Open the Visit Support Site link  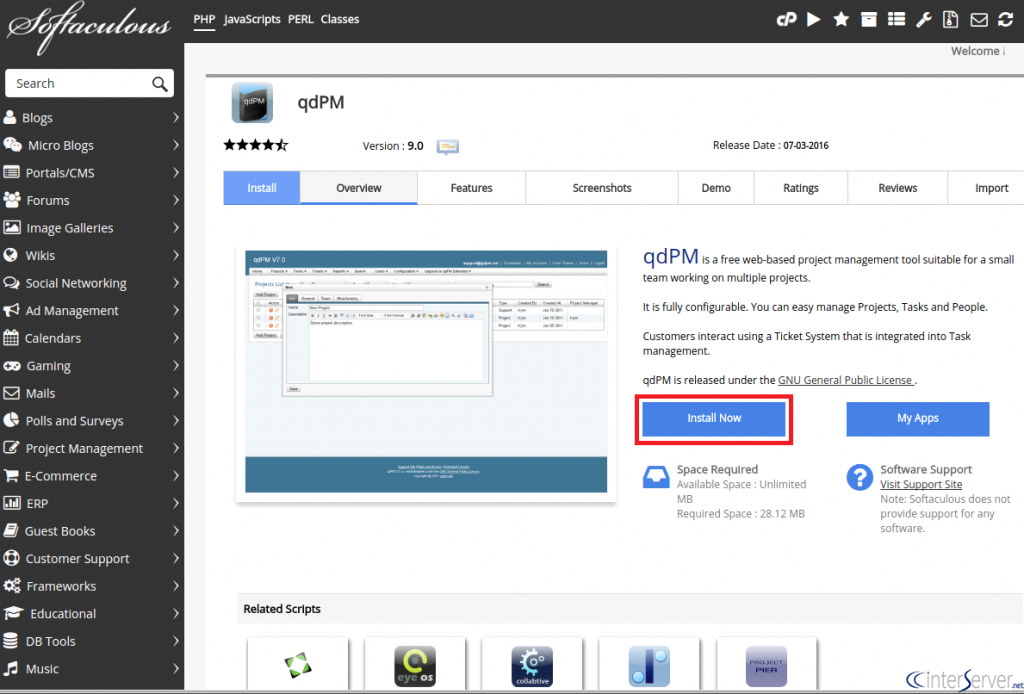(x=921, y=484)
